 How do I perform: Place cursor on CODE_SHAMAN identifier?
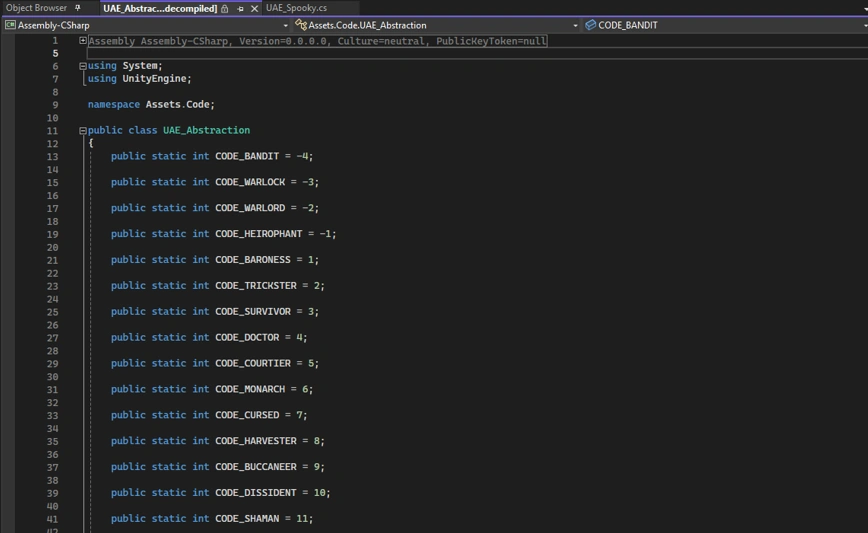pyautogui.click(x=247, y=519)
